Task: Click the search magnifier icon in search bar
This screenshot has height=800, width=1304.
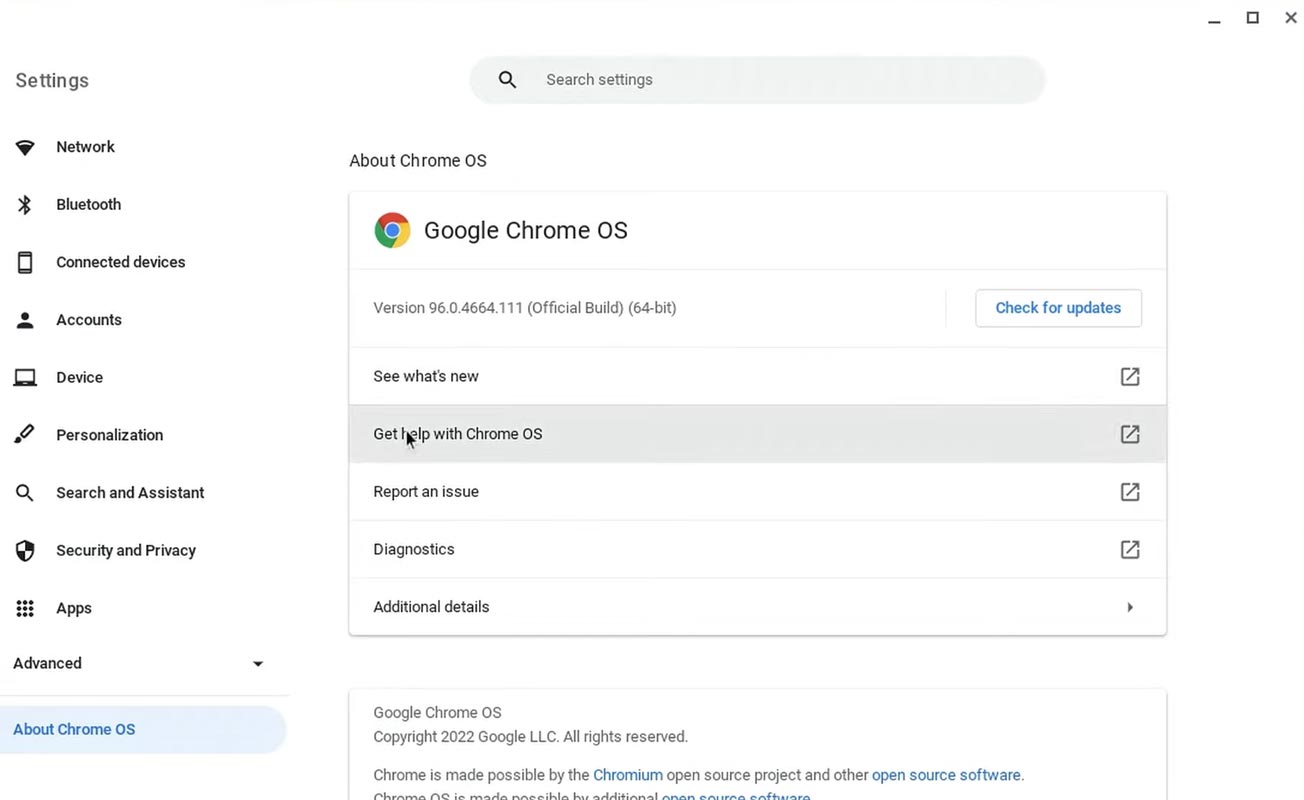Action: 508,80
